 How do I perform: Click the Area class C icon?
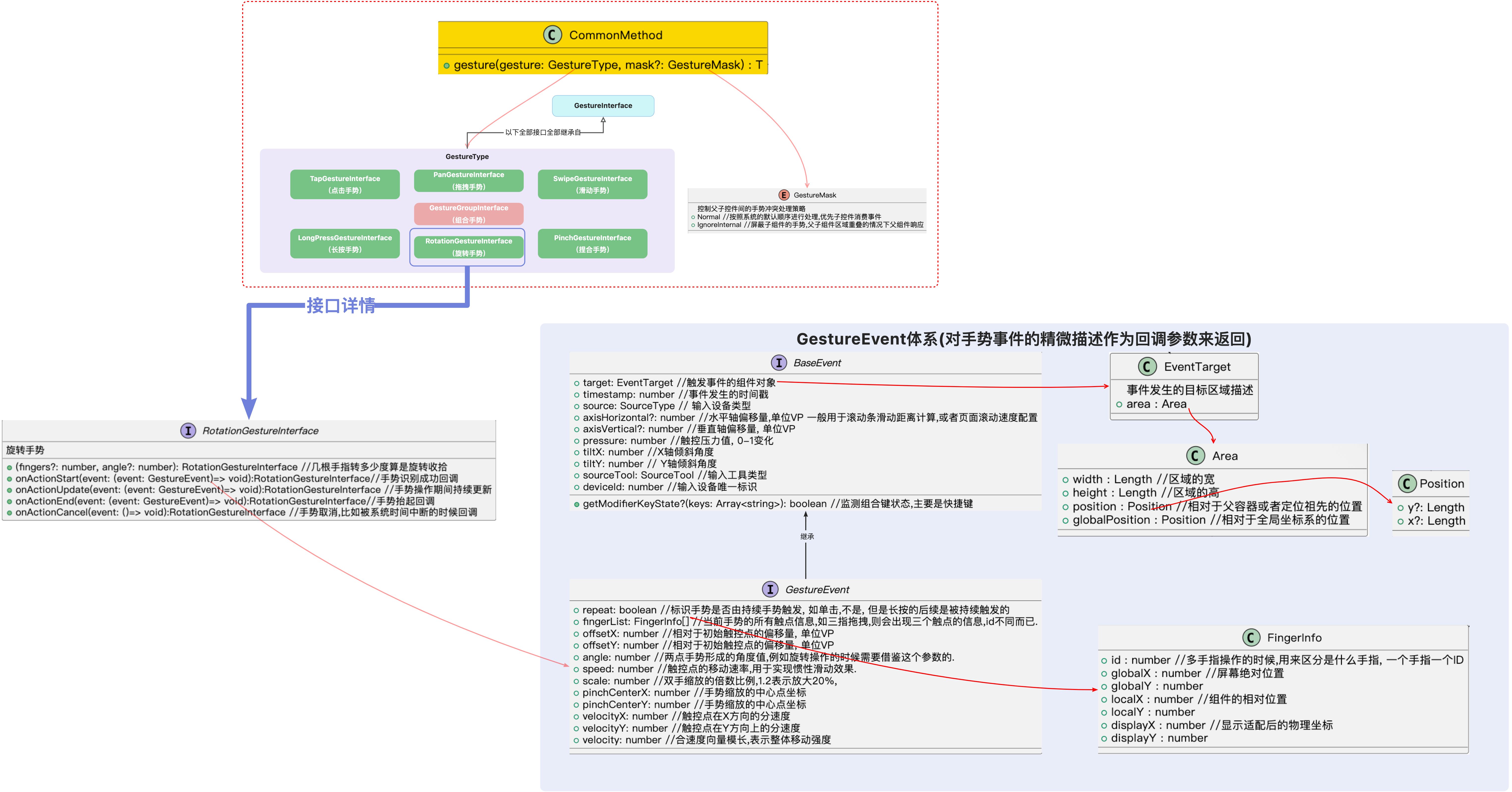click(x=1196, y=456)
